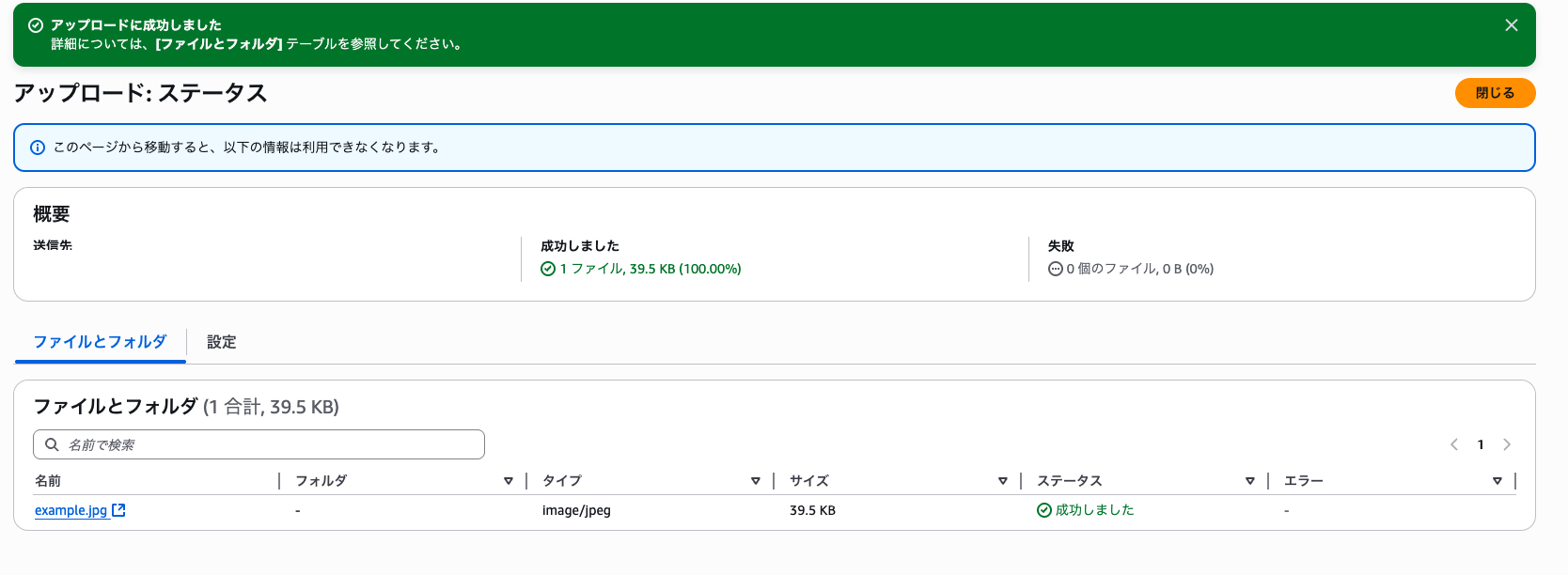Click the search magnifier icon in filter box

53,444
